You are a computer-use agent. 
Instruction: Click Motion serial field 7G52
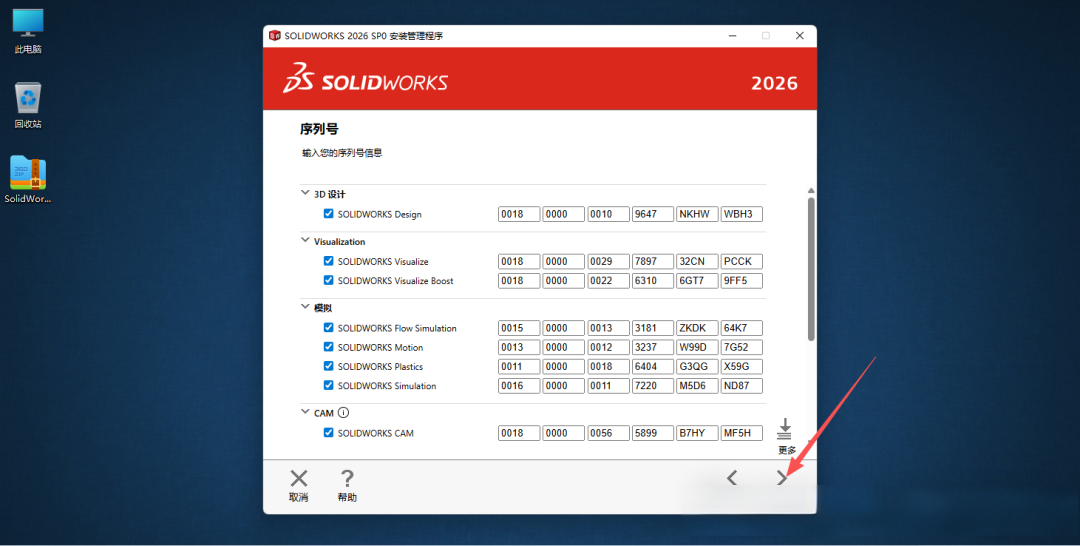742,348
